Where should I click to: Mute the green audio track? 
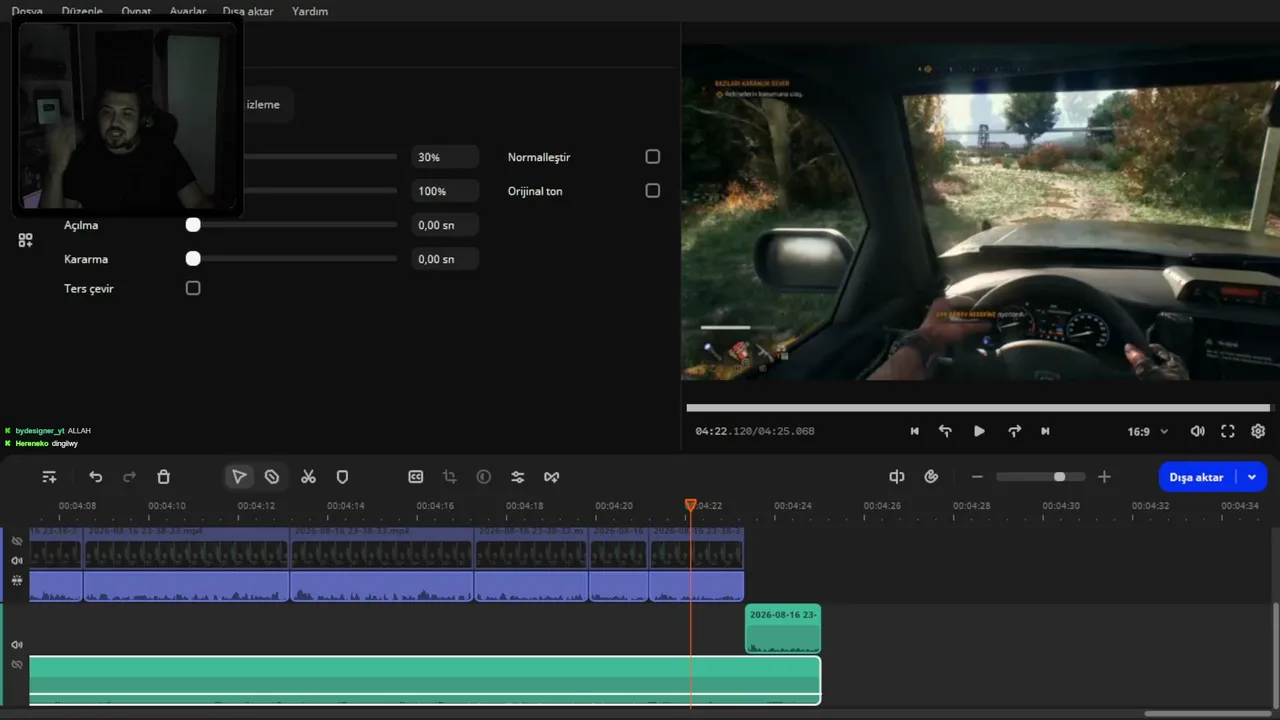click(x=17, y=645)
